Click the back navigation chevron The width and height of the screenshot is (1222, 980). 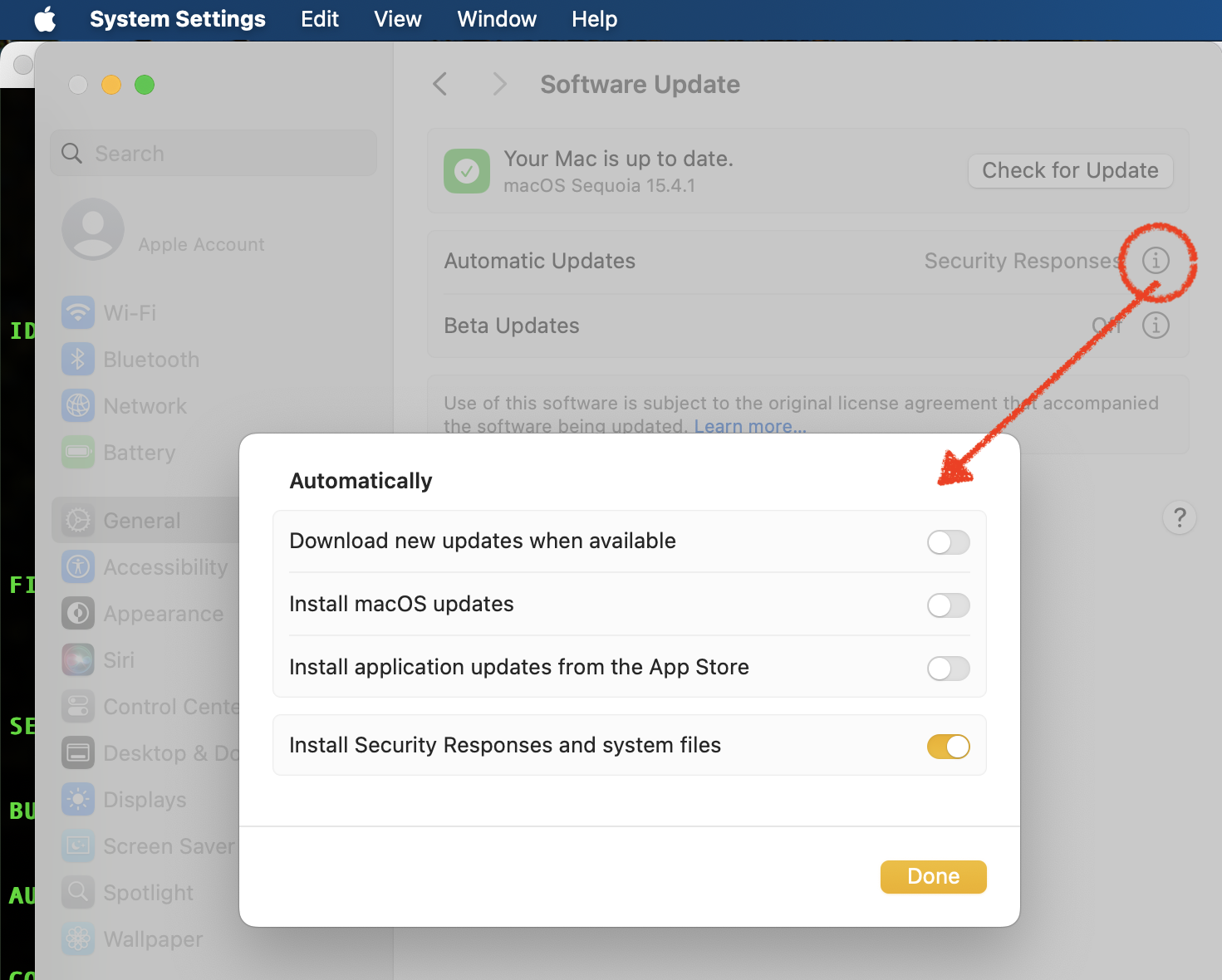tap(439, 84)
